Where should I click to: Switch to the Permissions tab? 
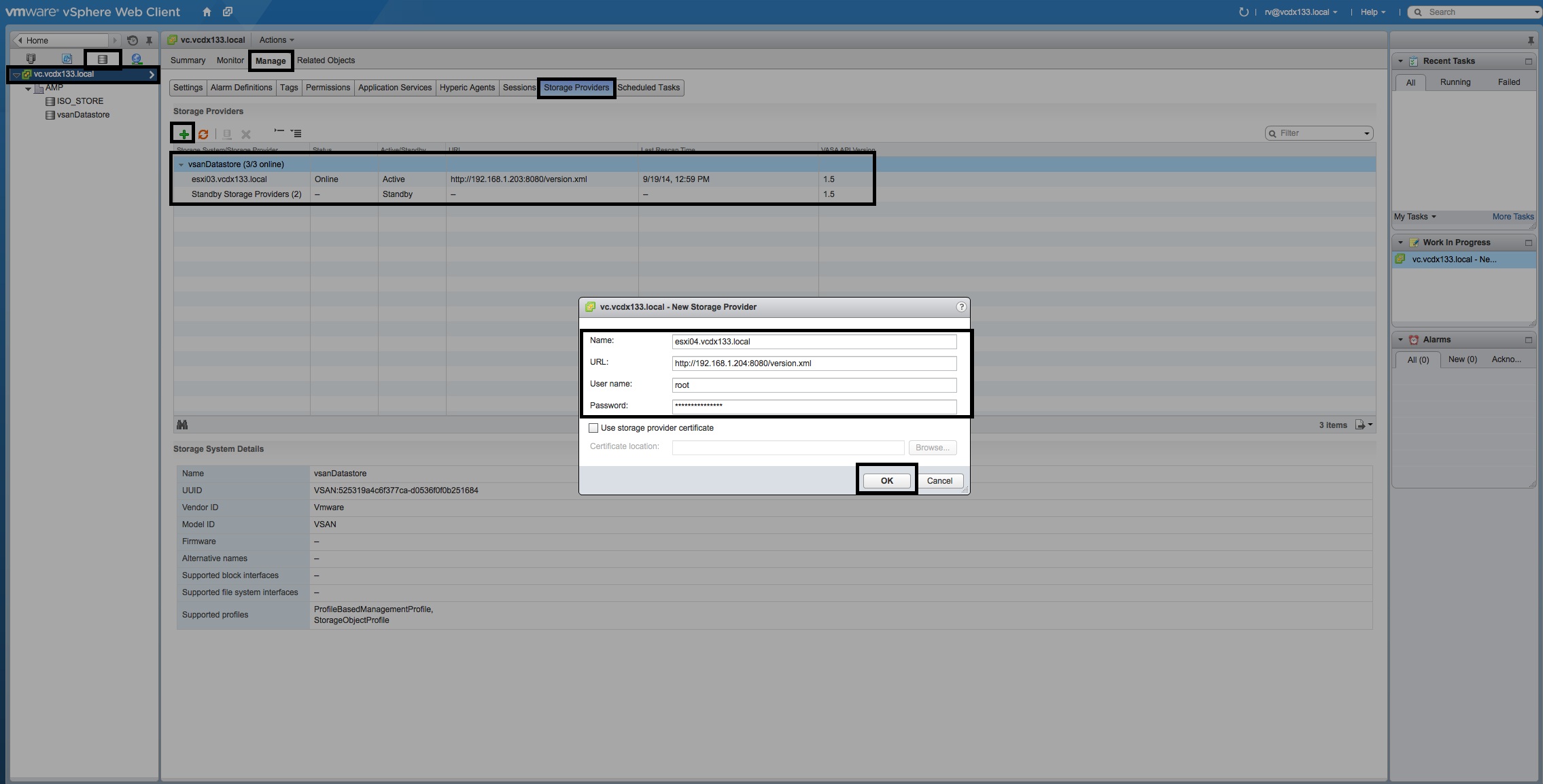pos(328,88)
